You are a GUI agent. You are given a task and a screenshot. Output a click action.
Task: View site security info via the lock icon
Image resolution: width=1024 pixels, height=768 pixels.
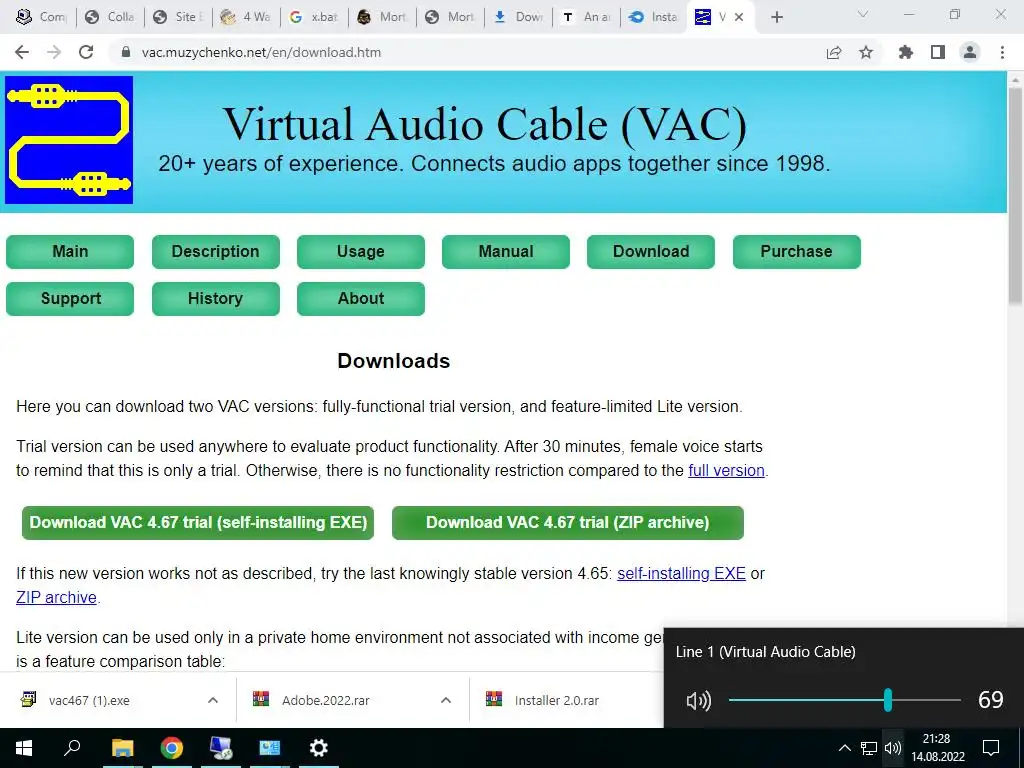point(126,52)
